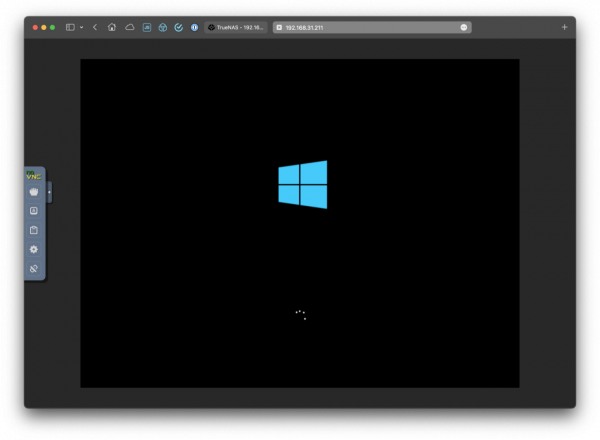The image size is (600, 440).
Task: Click the iCloud tabs cloud icon
Action: (130, 27)
